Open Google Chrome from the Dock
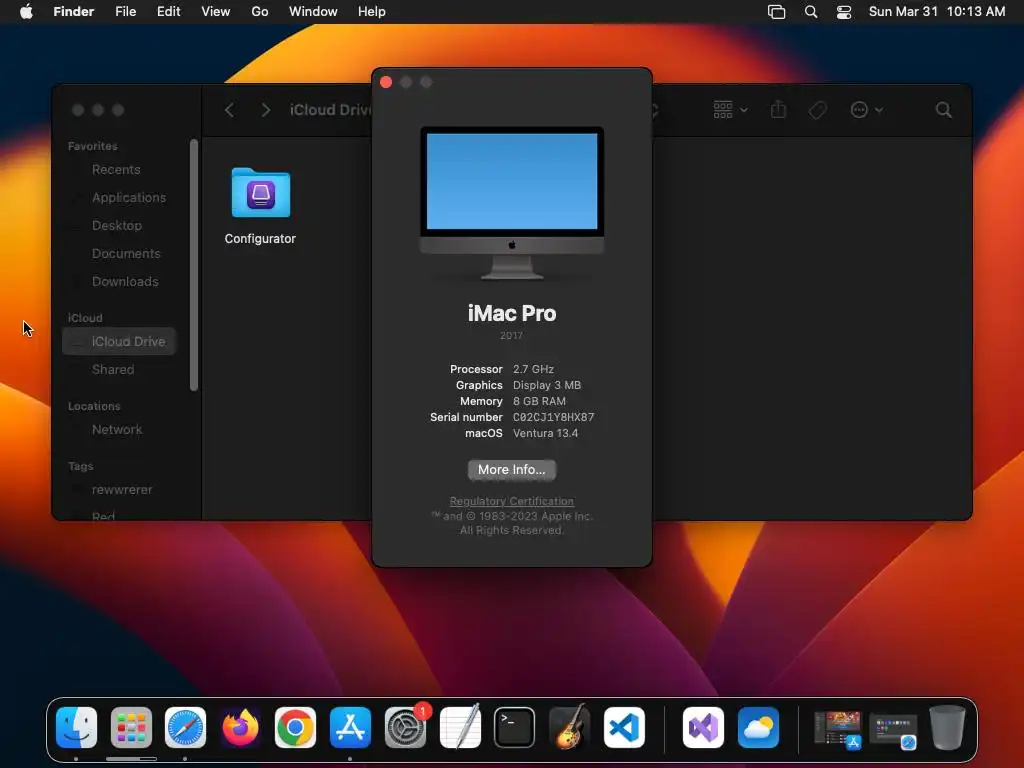1024x768 pixels. click(x=295, y=727)
